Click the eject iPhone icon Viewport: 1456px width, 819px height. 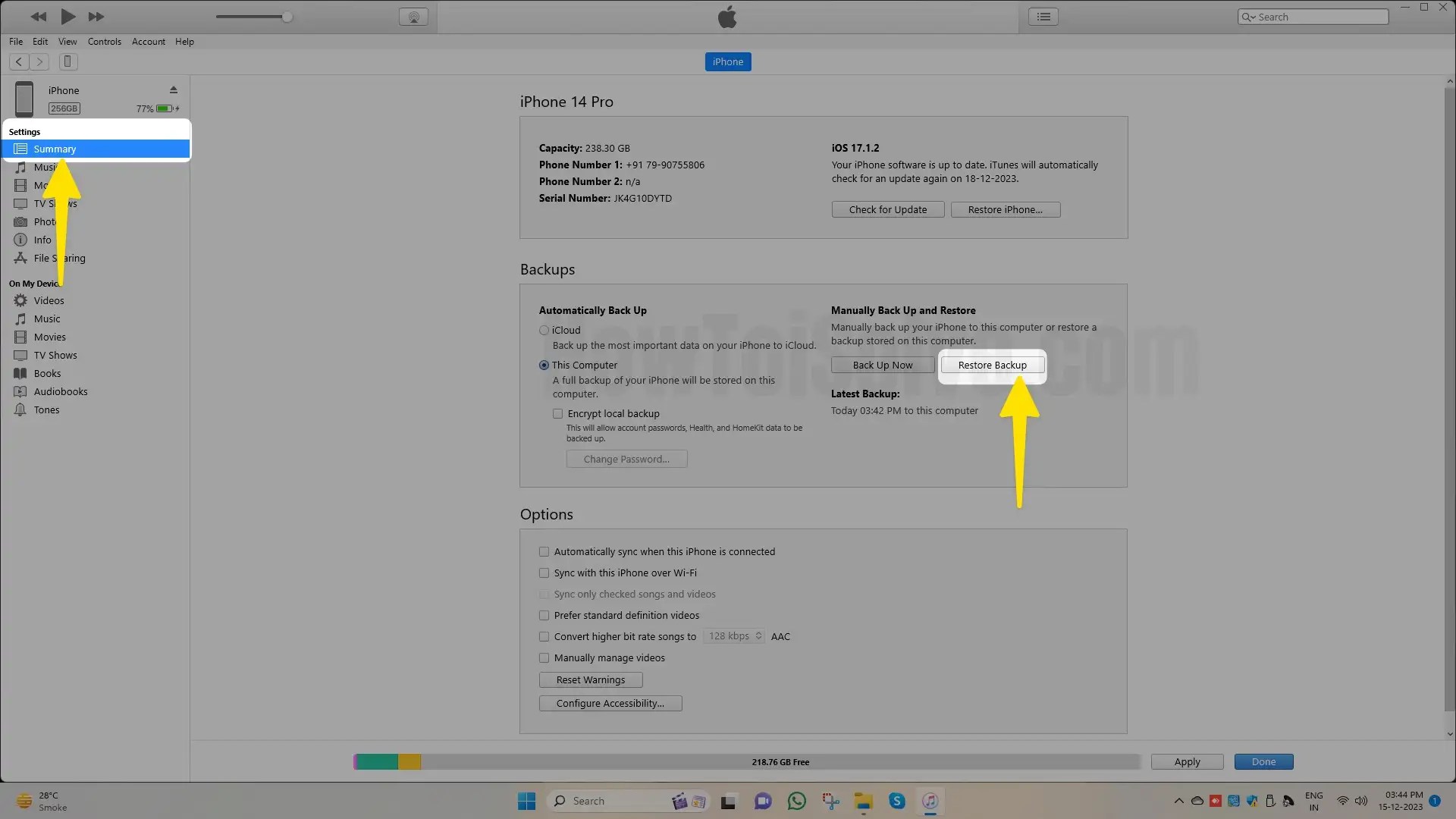(173, 89)
